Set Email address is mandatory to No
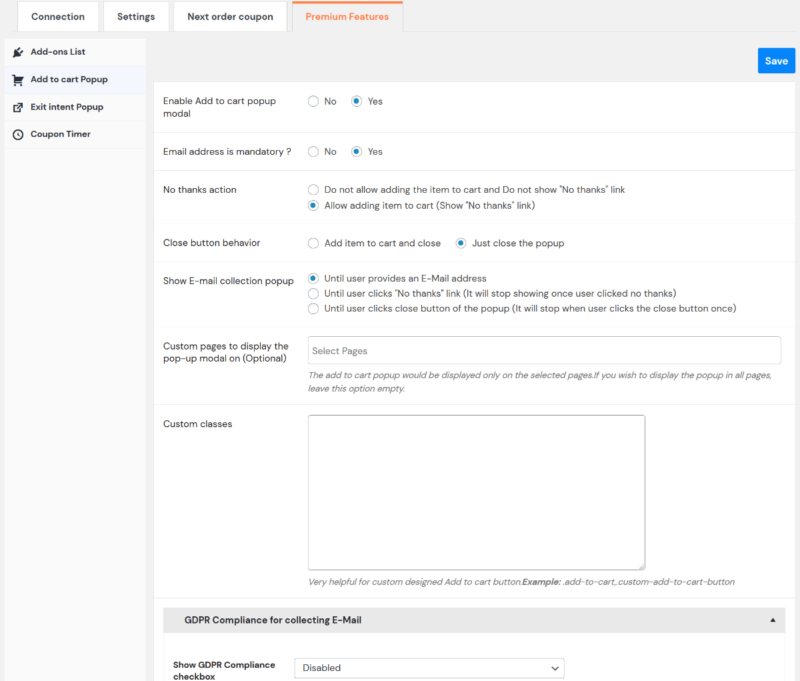The image size is (800, 681). [313, 152]
